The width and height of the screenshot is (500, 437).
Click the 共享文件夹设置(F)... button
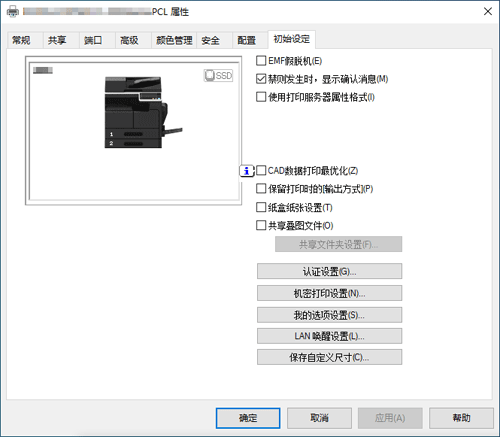pyautogui.click(x=338, y=244)
